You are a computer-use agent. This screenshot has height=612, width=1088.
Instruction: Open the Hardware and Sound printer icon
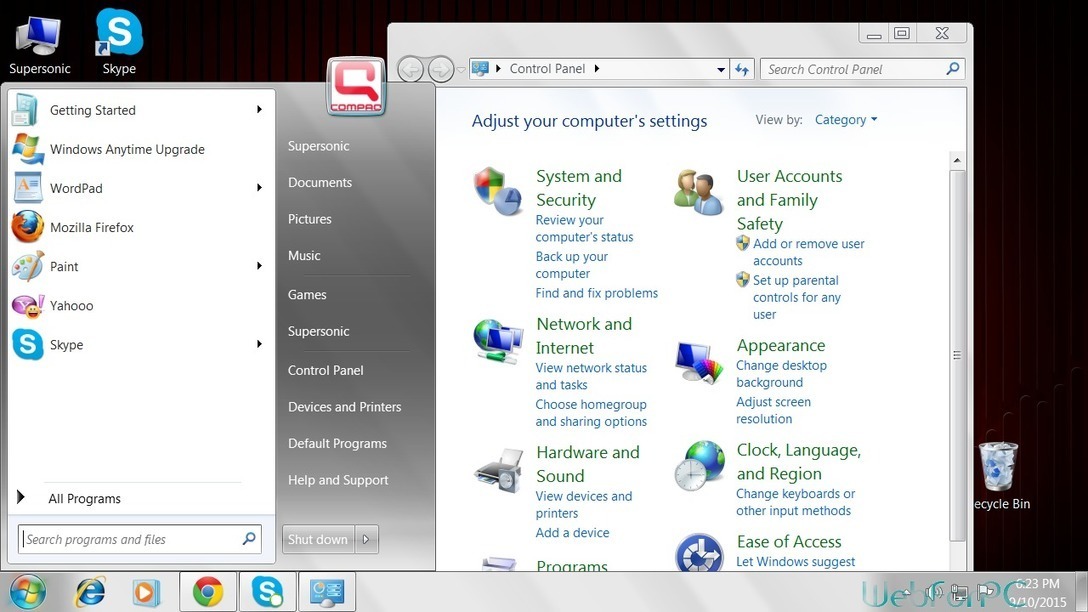pyautogui.click(x=498, y=468)
